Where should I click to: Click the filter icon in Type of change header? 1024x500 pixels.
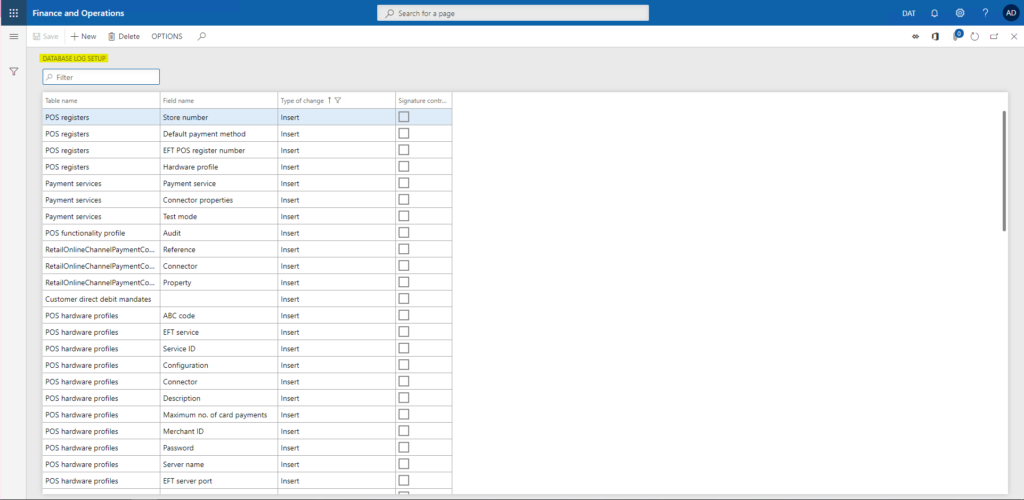point(338,101)
